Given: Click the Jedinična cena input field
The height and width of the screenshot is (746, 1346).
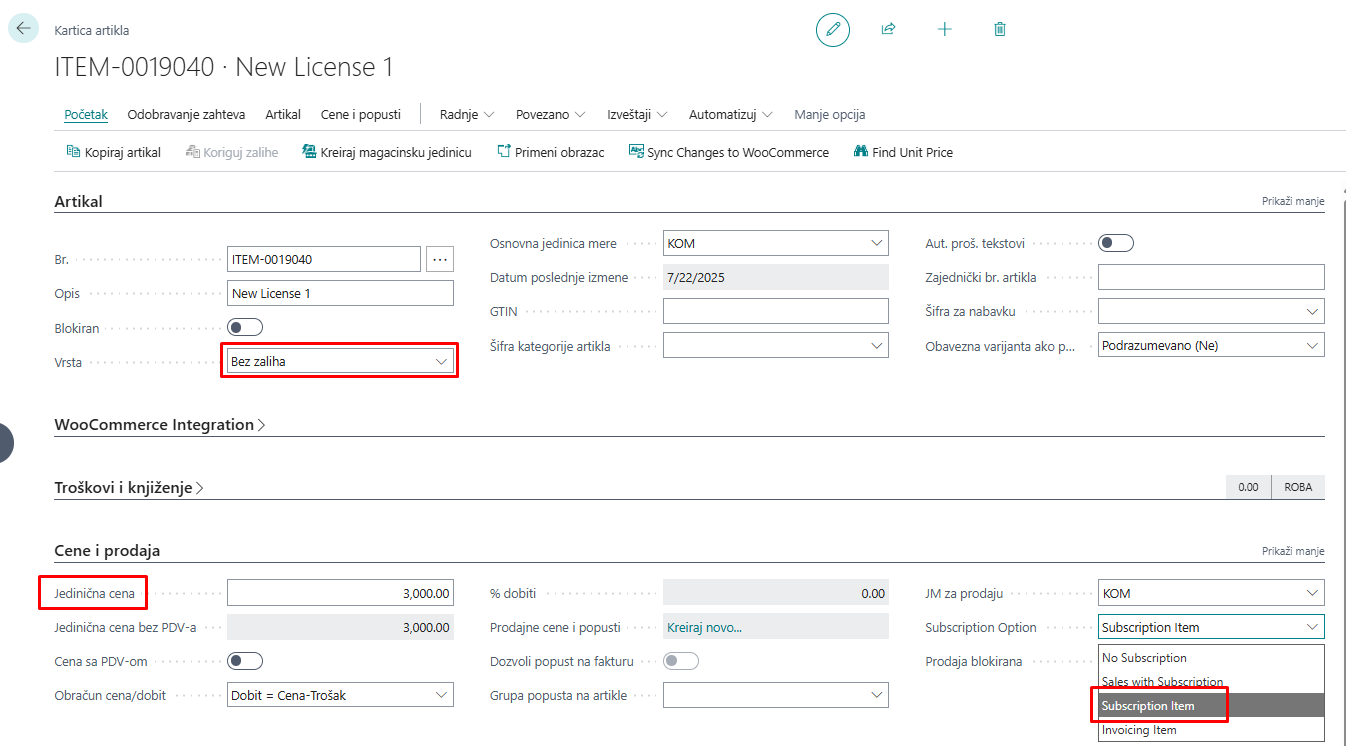Looking at the screenshot, I should click(340, 593).
